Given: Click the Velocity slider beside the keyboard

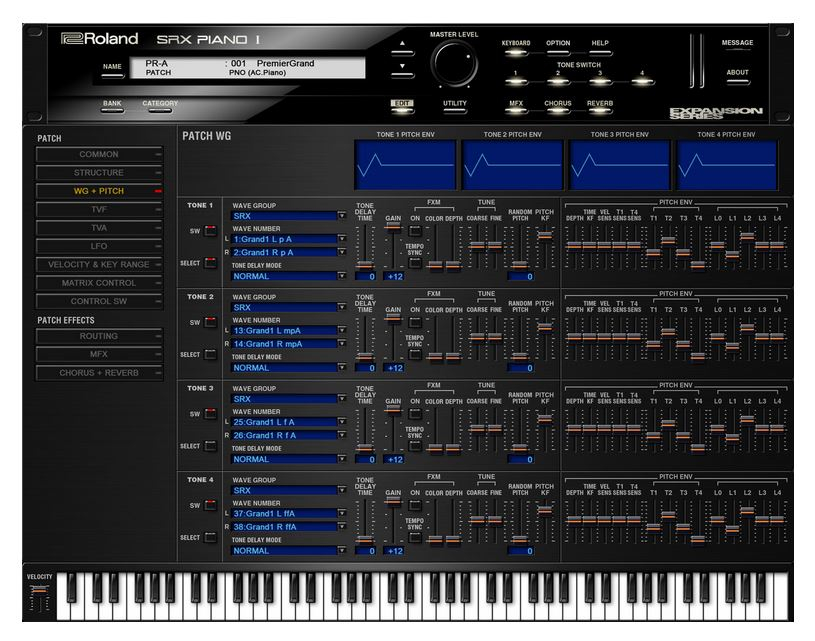Looking at the screenshot, I should click(40, 590).
